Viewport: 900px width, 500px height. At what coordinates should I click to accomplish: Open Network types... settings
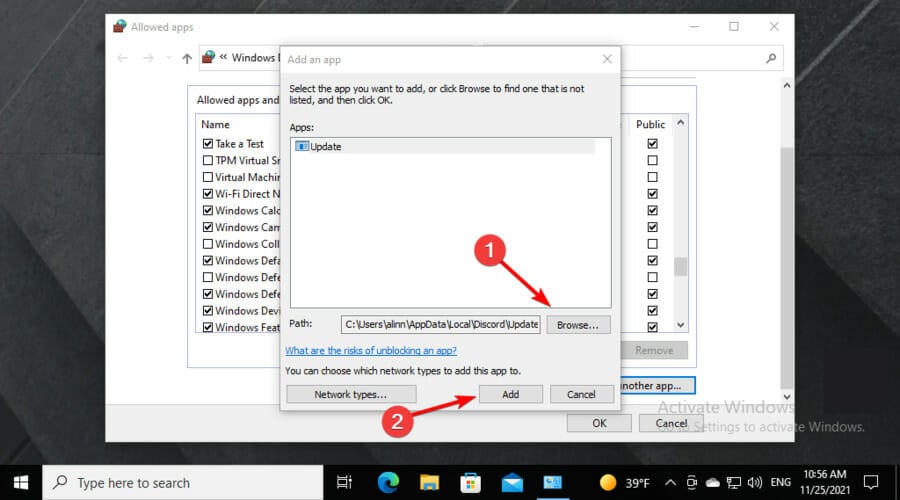pos(351,394)
